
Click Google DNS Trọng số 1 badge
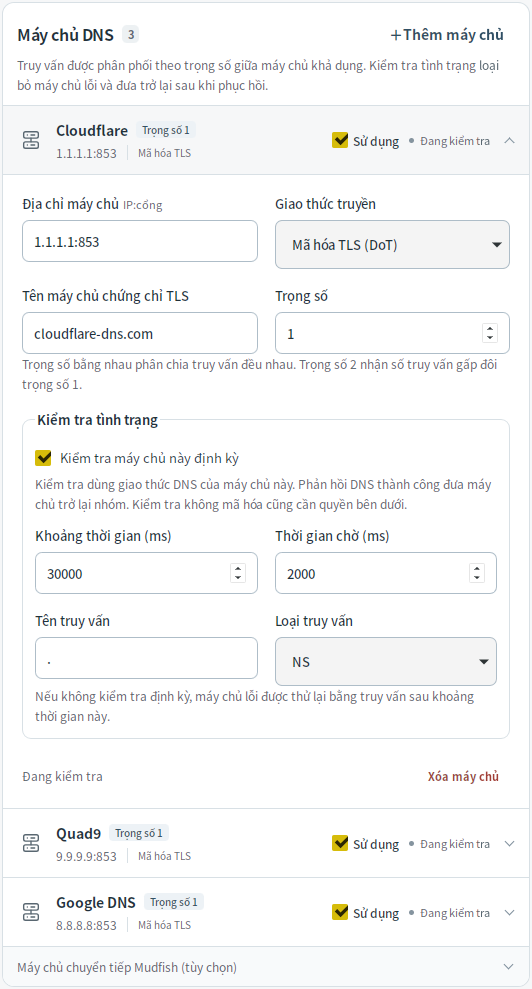pos(174,902)
